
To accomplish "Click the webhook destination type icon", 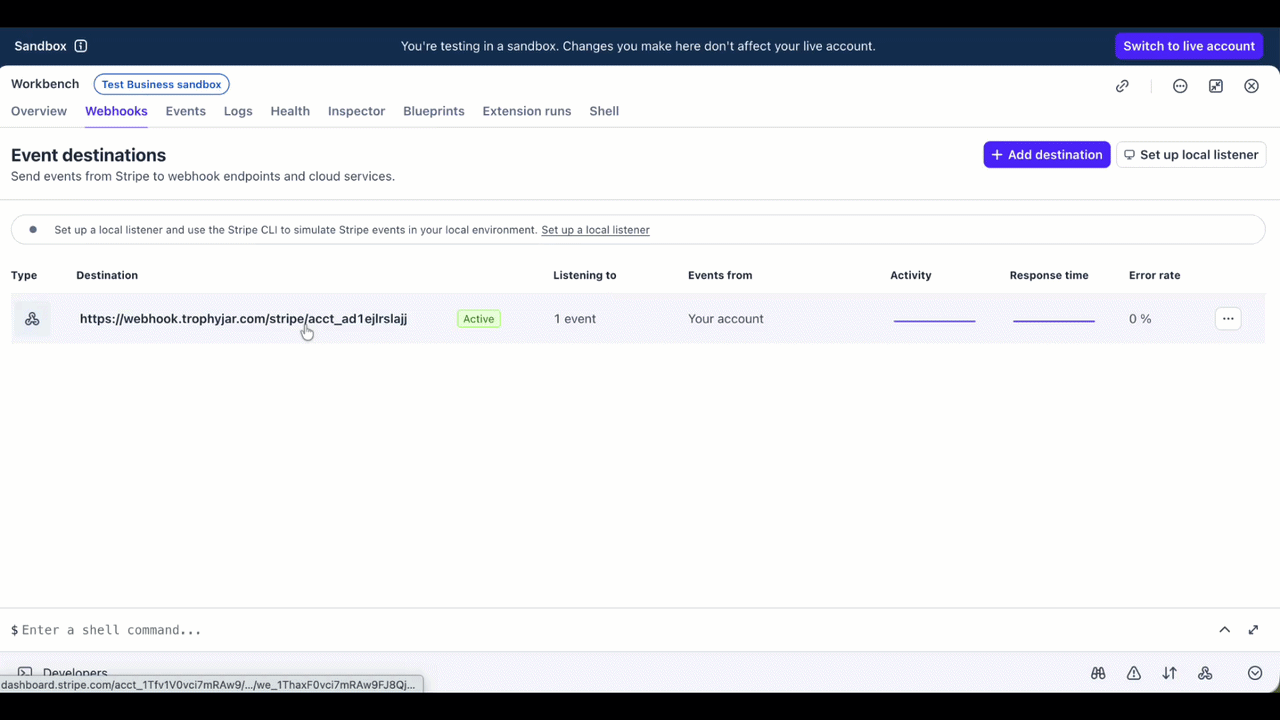I will click(x=32, y=319).
